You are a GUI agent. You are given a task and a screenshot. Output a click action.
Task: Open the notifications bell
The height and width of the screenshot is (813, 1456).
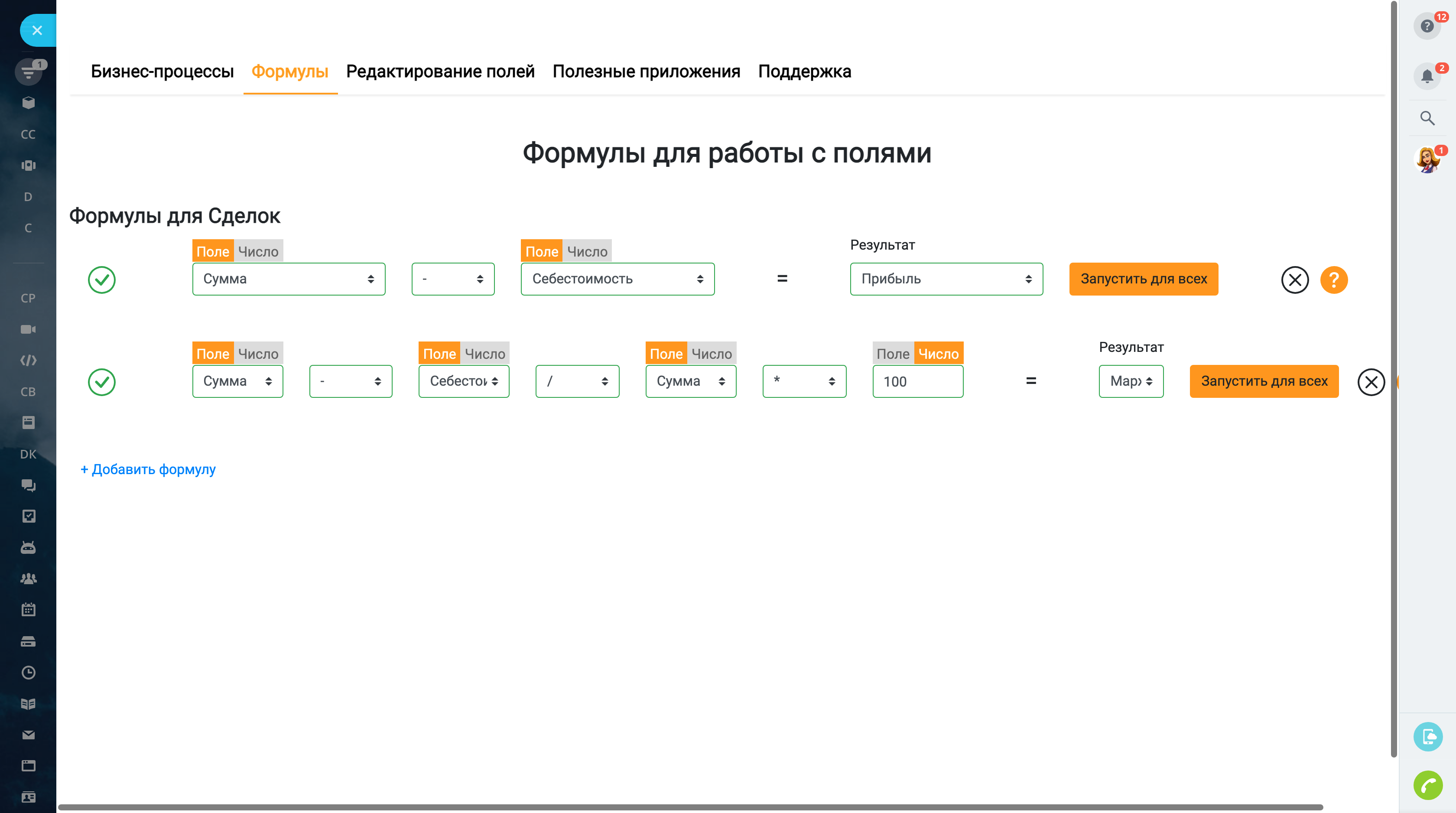coord(1427,75)
